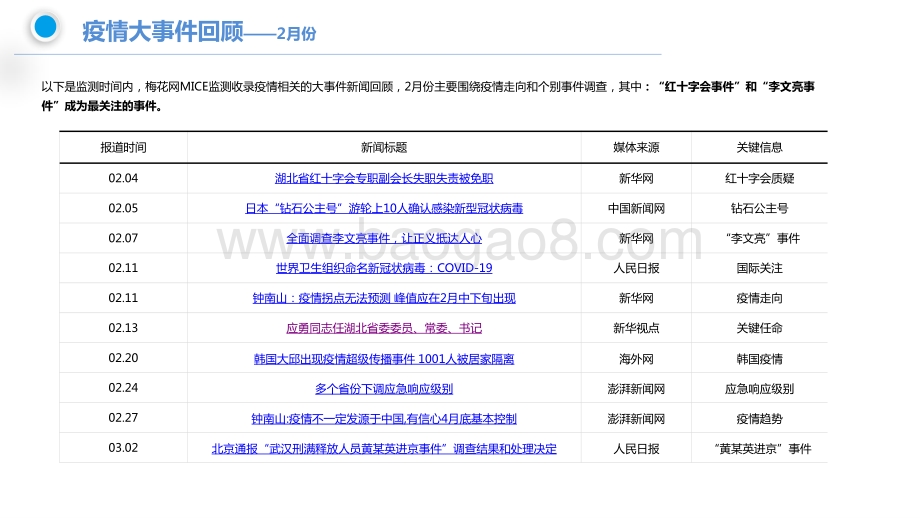The image size is (920, 518).
Task: Click 人民日报 in the COVID-19 row
Action: click(x=636, y=268)
